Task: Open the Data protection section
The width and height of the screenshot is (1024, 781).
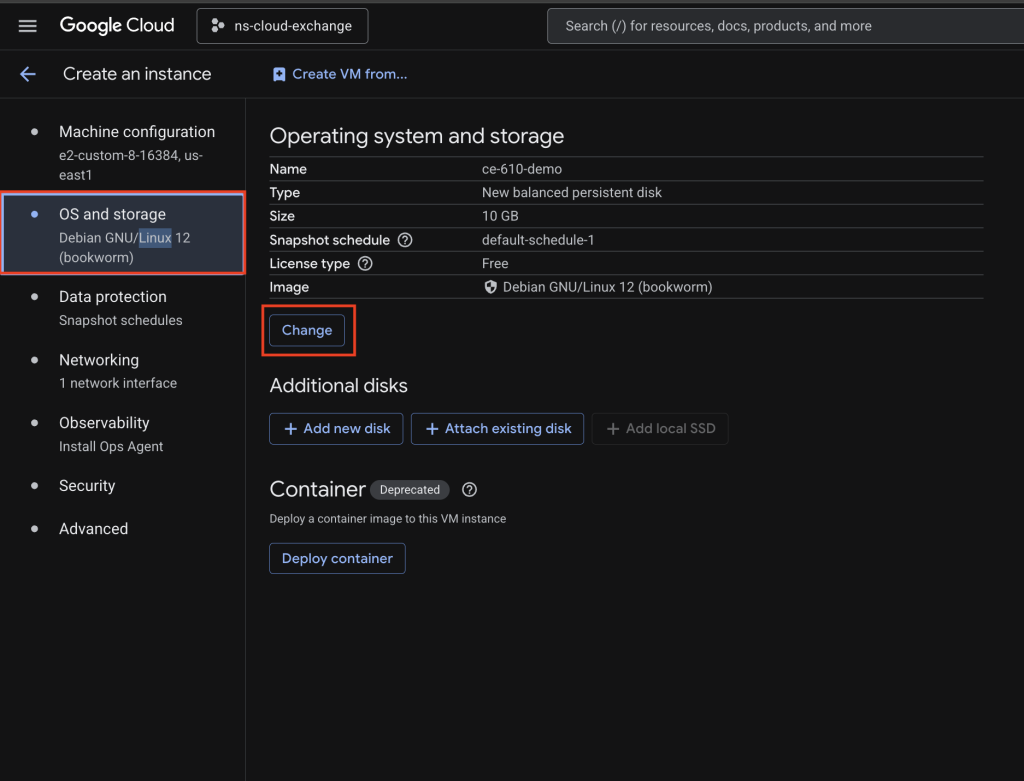Action: pyautogui.click(x=123, y=308)
